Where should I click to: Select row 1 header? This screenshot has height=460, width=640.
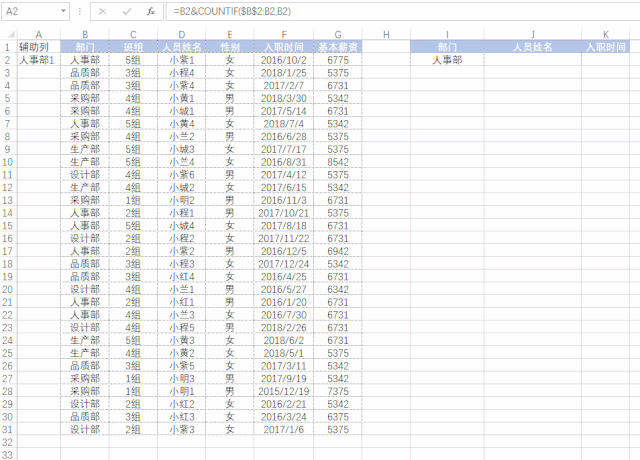click(8, 47)
